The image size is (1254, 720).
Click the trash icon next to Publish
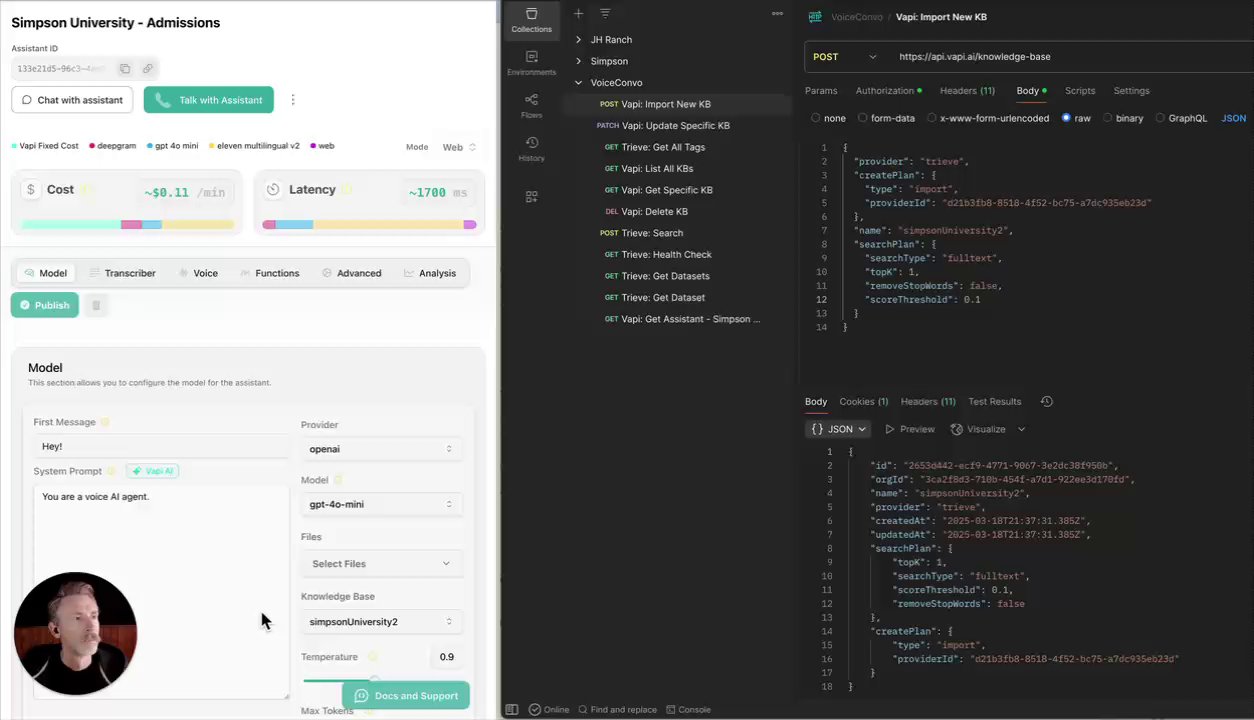click(96, 305)
